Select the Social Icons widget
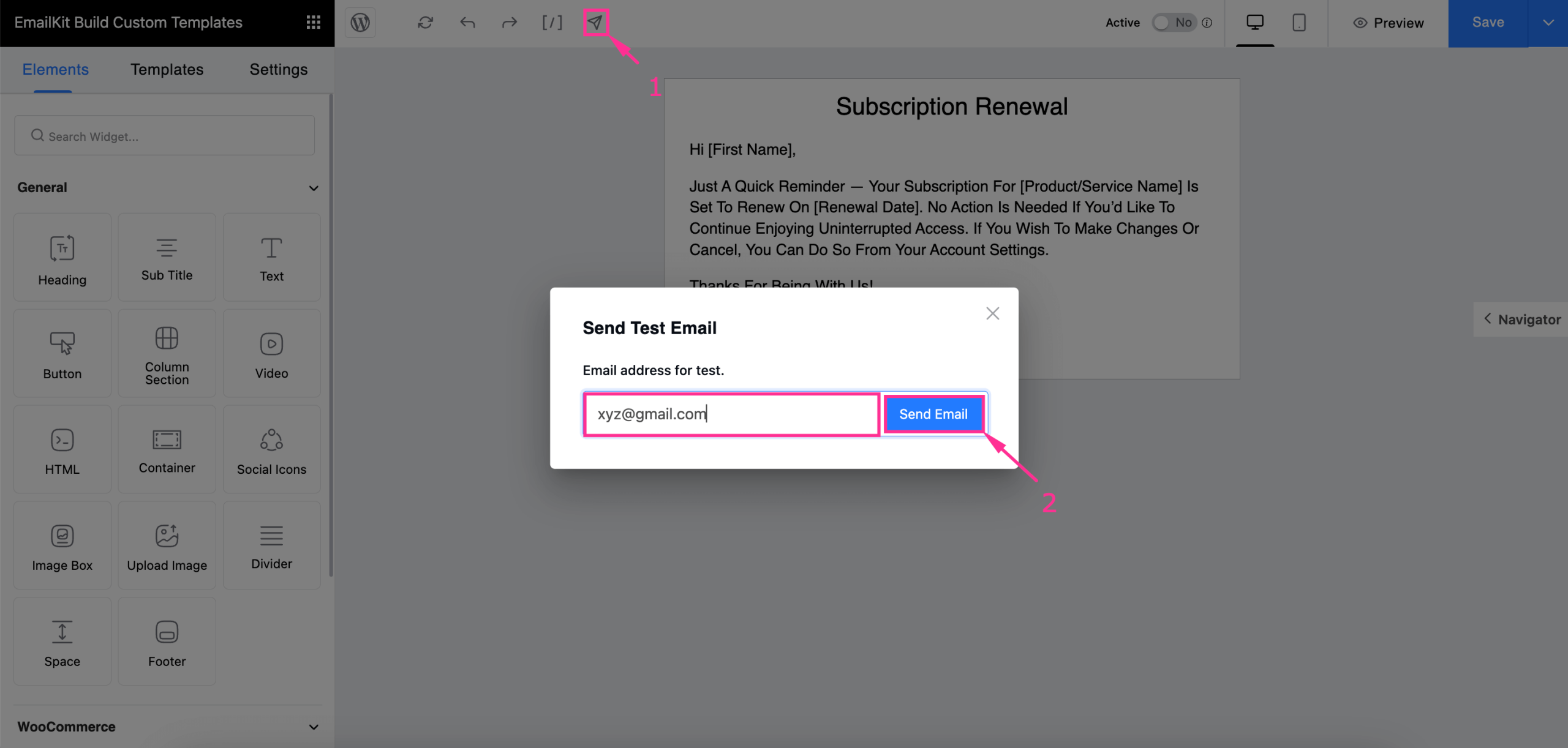 point(271,449)
